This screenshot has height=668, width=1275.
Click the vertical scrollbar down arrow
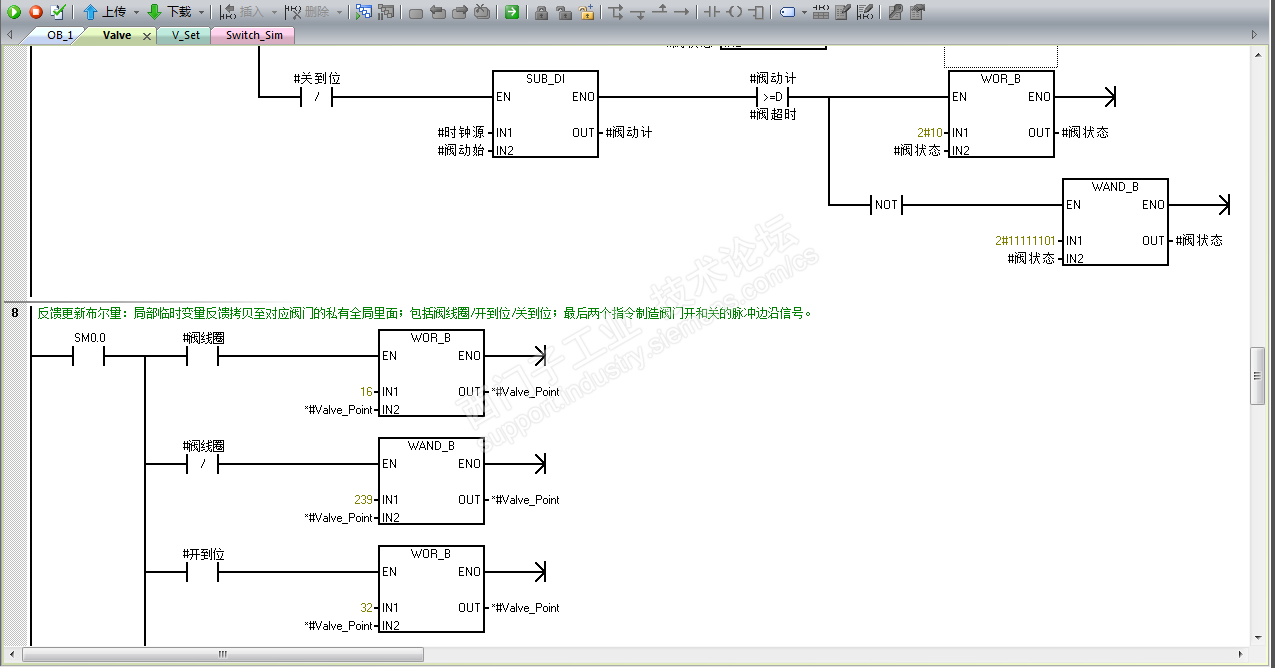click(1258, 636)
